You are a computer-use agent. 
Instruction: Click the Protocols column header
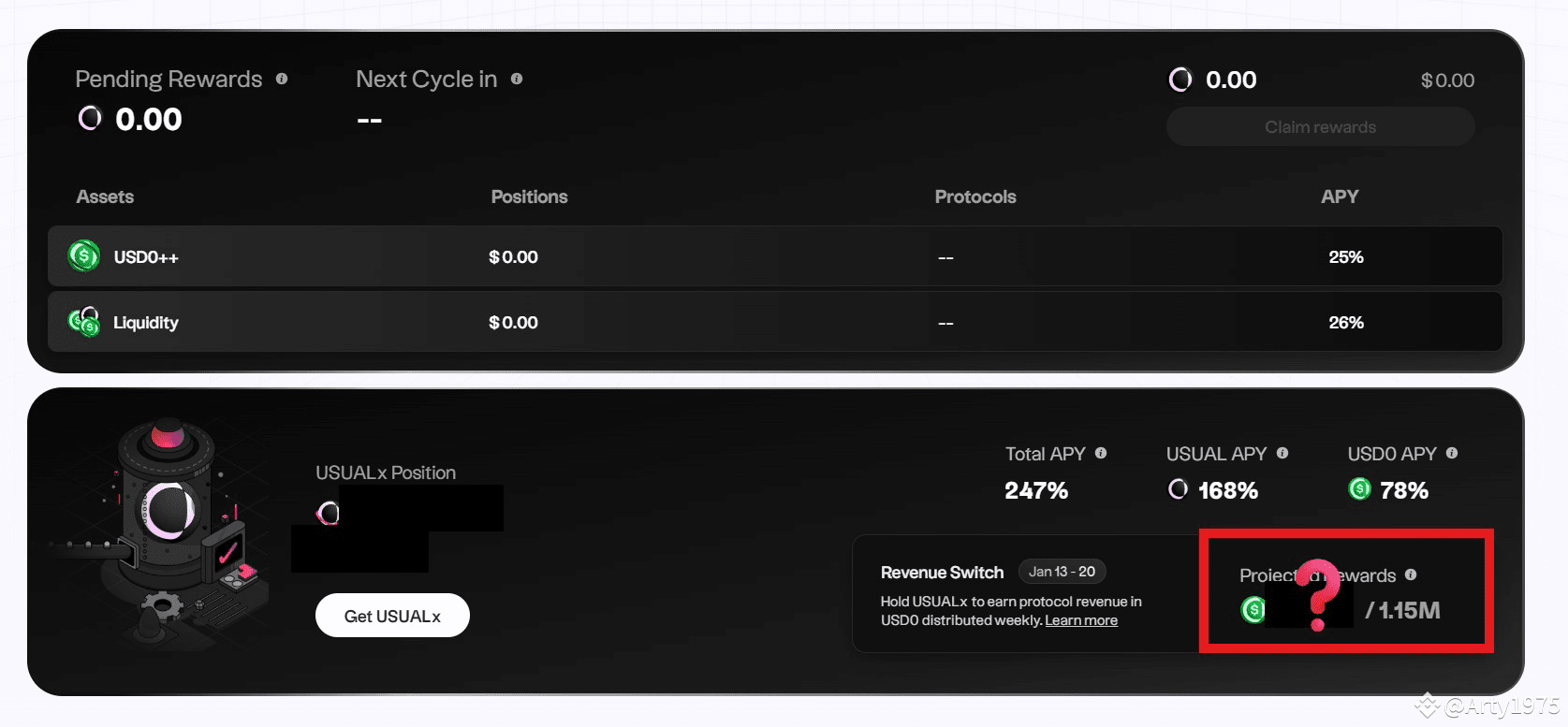click(x=975, y=196)
